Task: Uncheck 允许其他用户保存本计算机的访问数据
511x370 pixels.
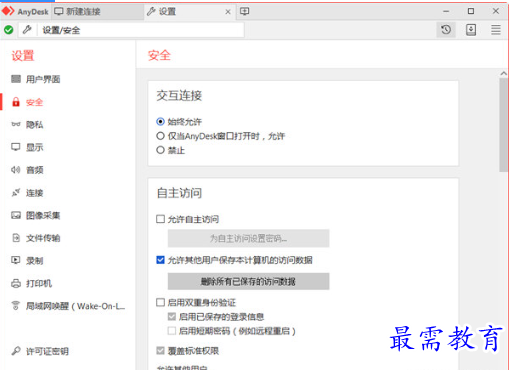Action: tap(160, 260)
